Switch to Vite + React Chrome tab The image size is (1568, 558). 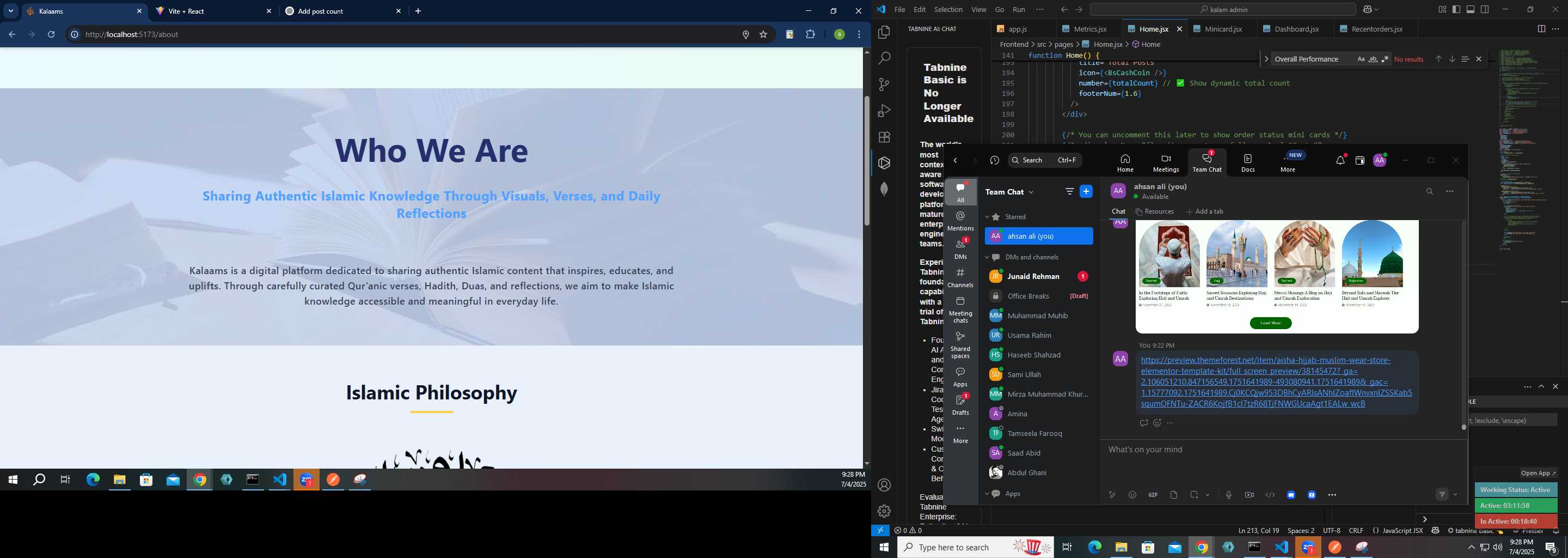click(215, 11)
